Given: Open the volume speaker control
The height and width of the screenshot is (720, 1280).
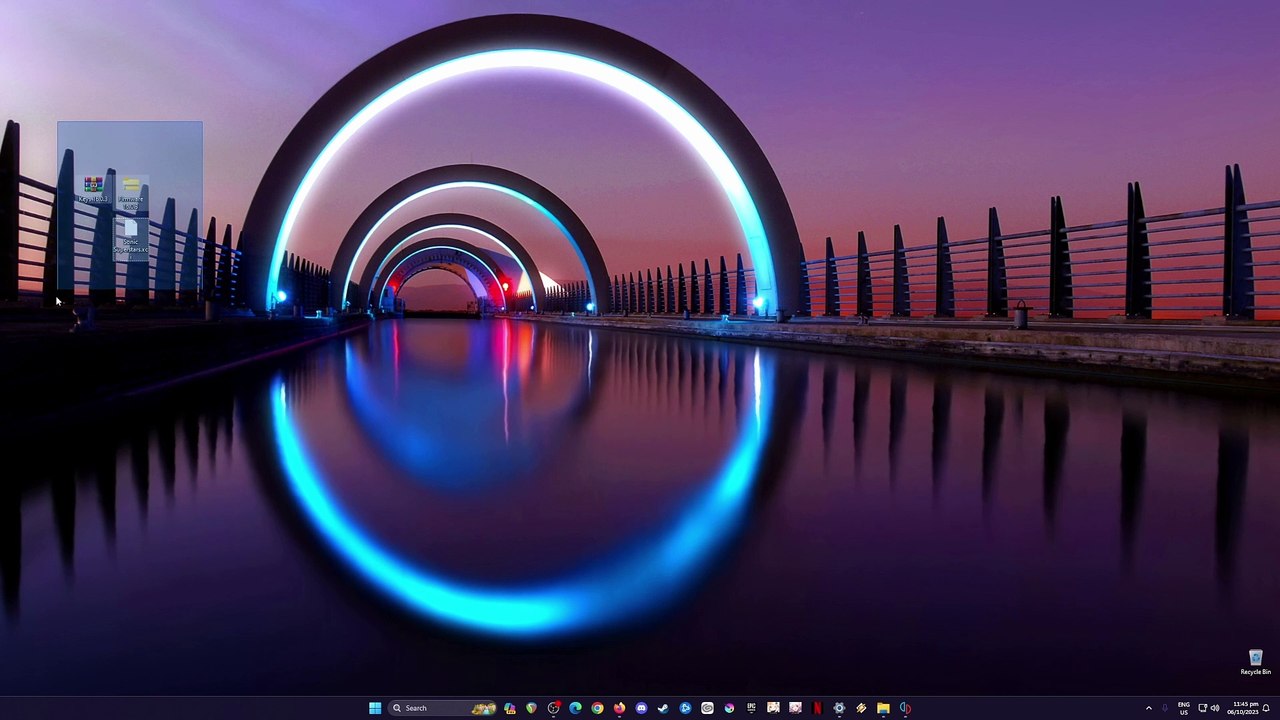Looking at the screenshot, I should click(x=1215, y=708).
